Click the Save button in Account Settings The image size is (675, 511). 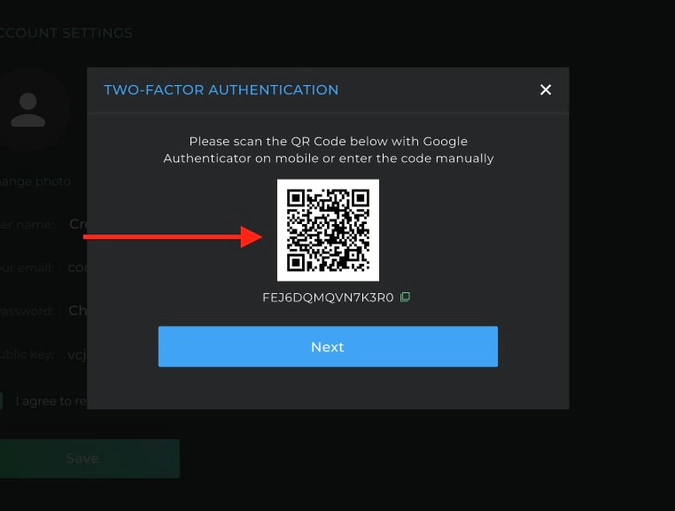pyautogui.click(x=88, y=458)
